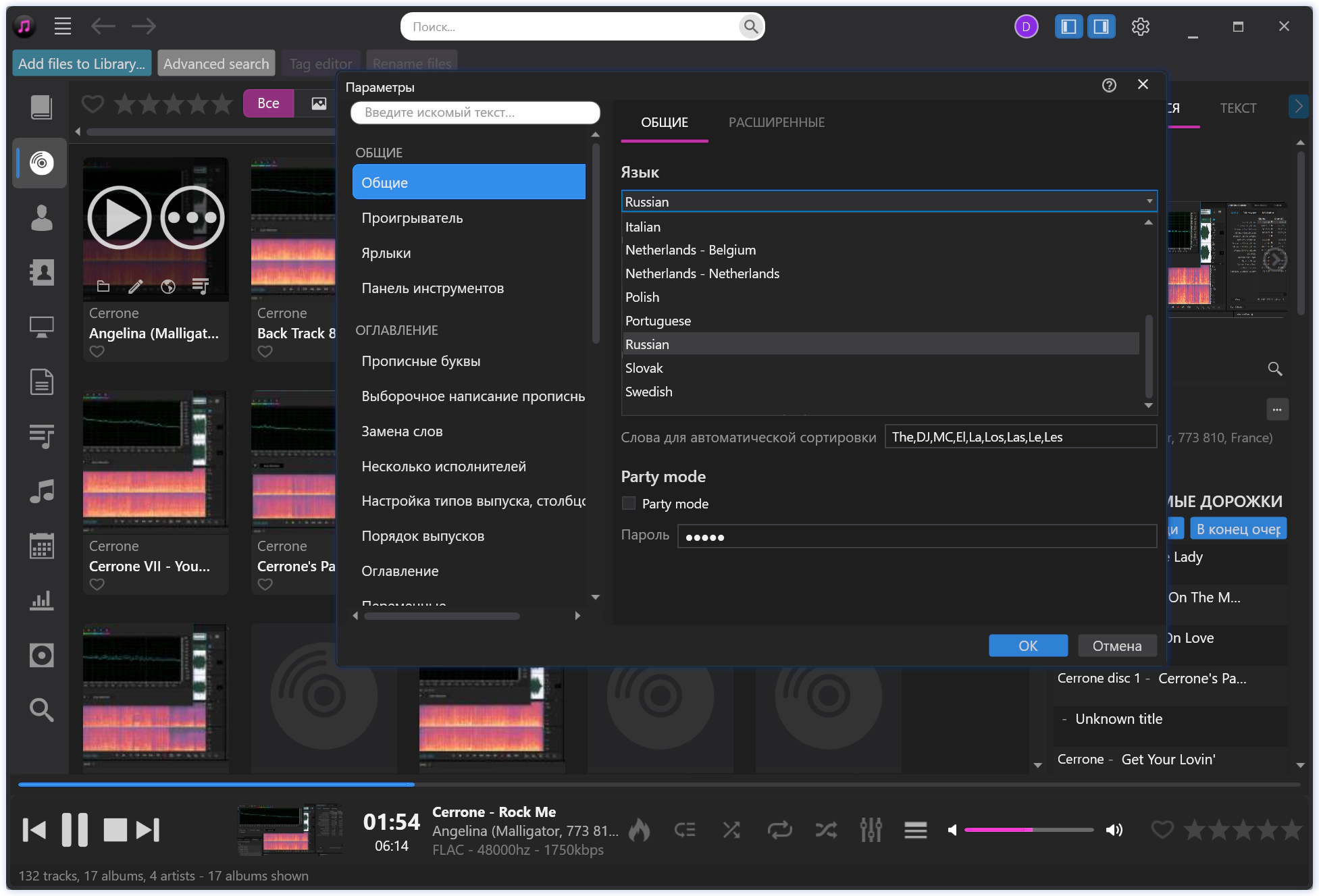
Task: Select Проигрыватель in settings list
Action: (x=412, y=218)
